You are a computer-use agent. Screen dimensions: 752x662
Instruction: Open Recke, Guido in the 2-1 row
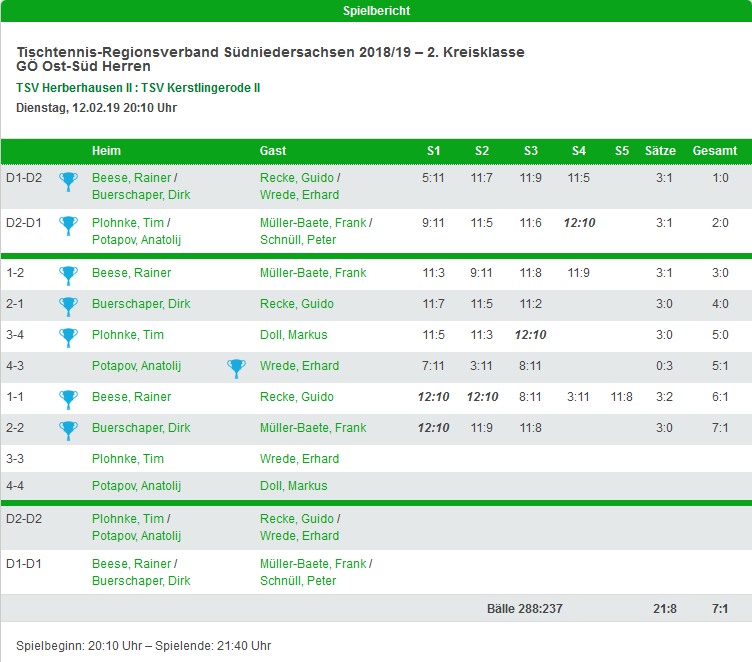point(297,304)
